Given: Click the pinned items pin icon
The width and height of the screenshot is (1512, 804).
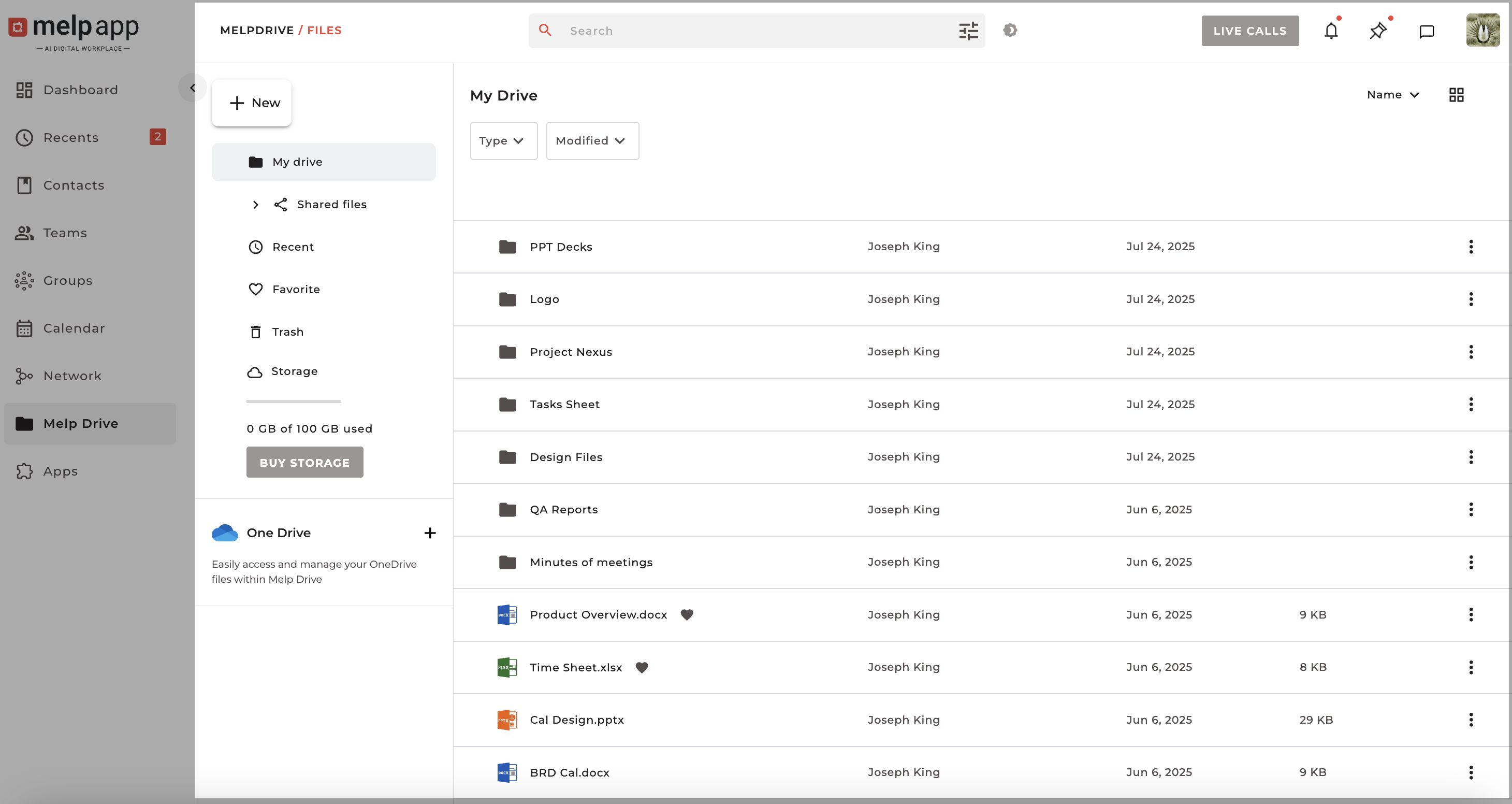Looking at the screenshot, I should 1377,31.
